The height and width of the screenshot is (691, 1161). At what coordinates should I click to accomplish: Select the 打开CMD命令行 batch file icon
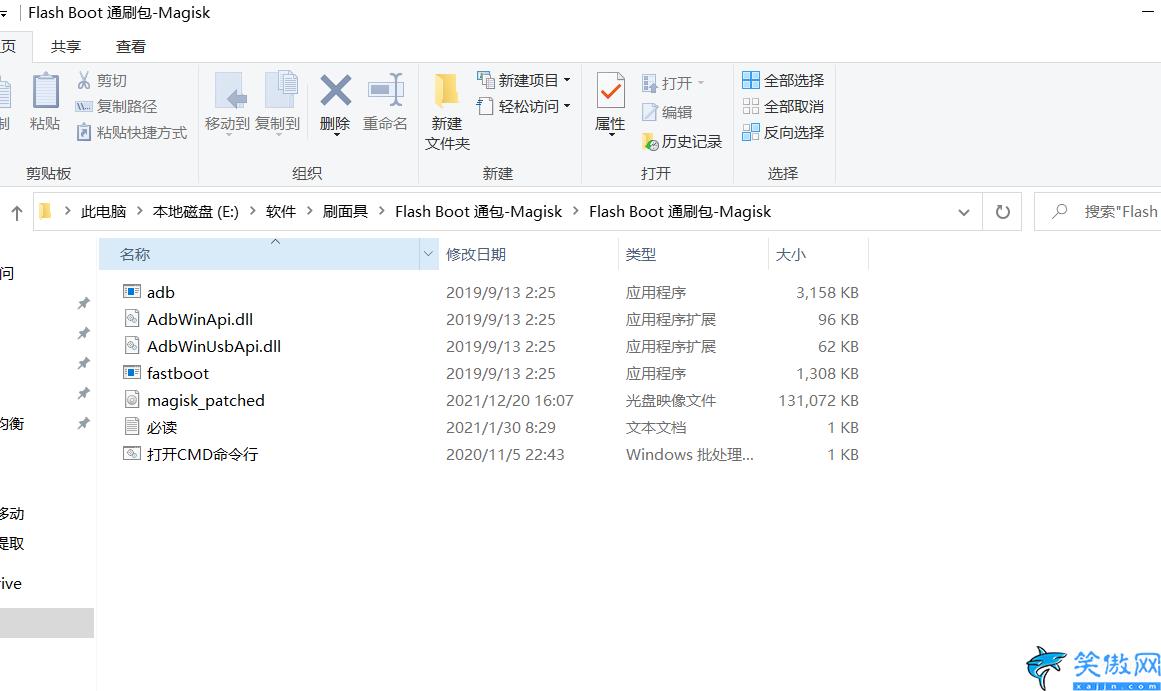point(132,453)
